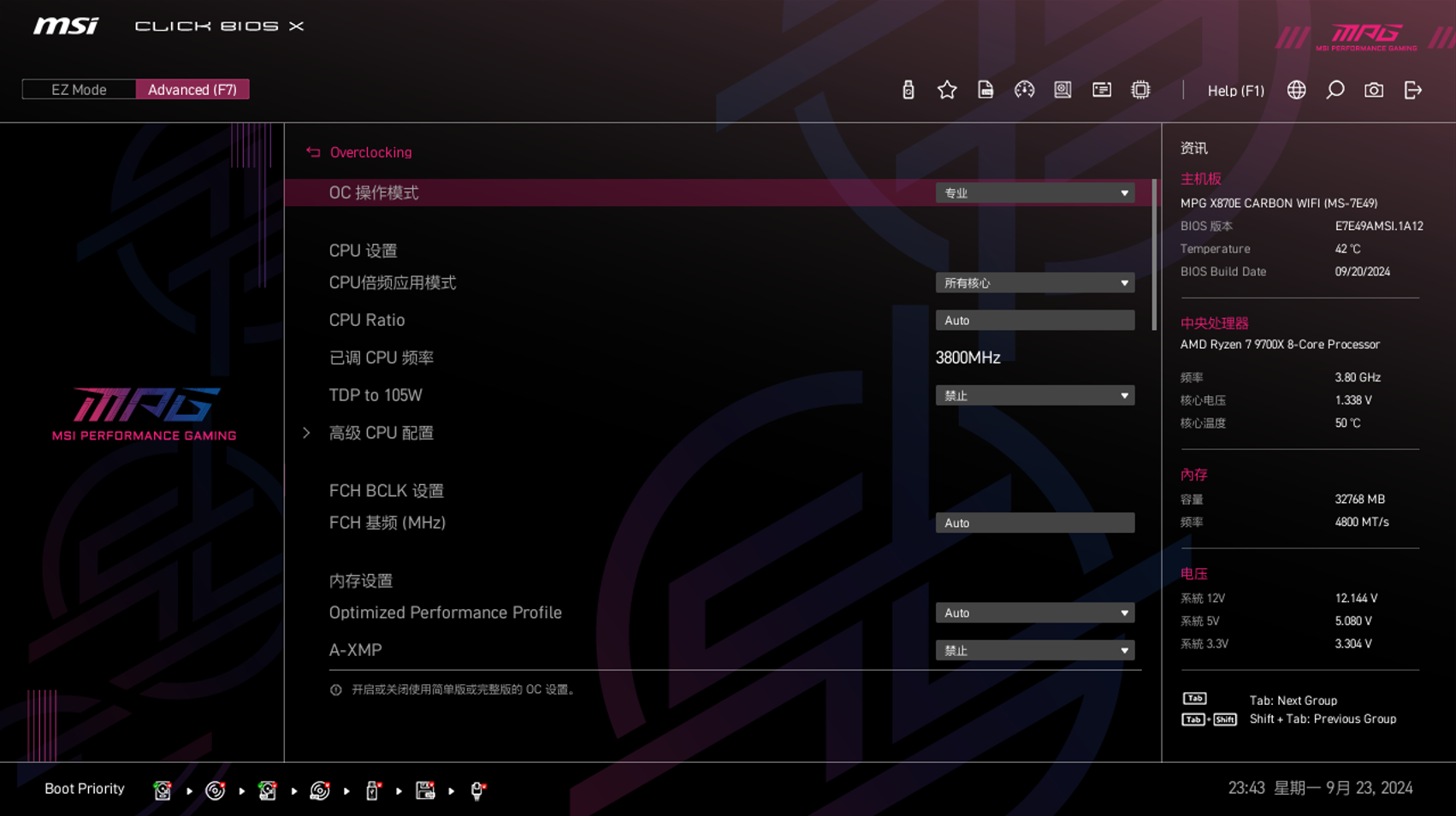Click the 12.144 V system voltage value

pos(1356,599)
